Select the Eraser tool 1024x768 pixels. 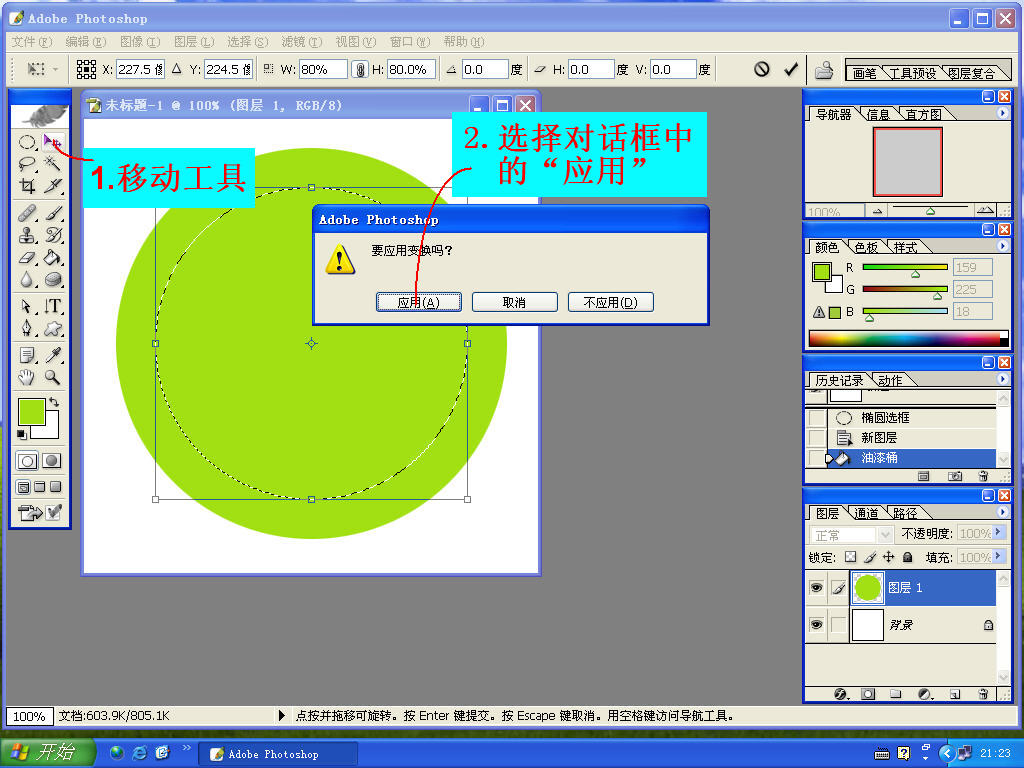pyautogui.click(x=27, y=257)
